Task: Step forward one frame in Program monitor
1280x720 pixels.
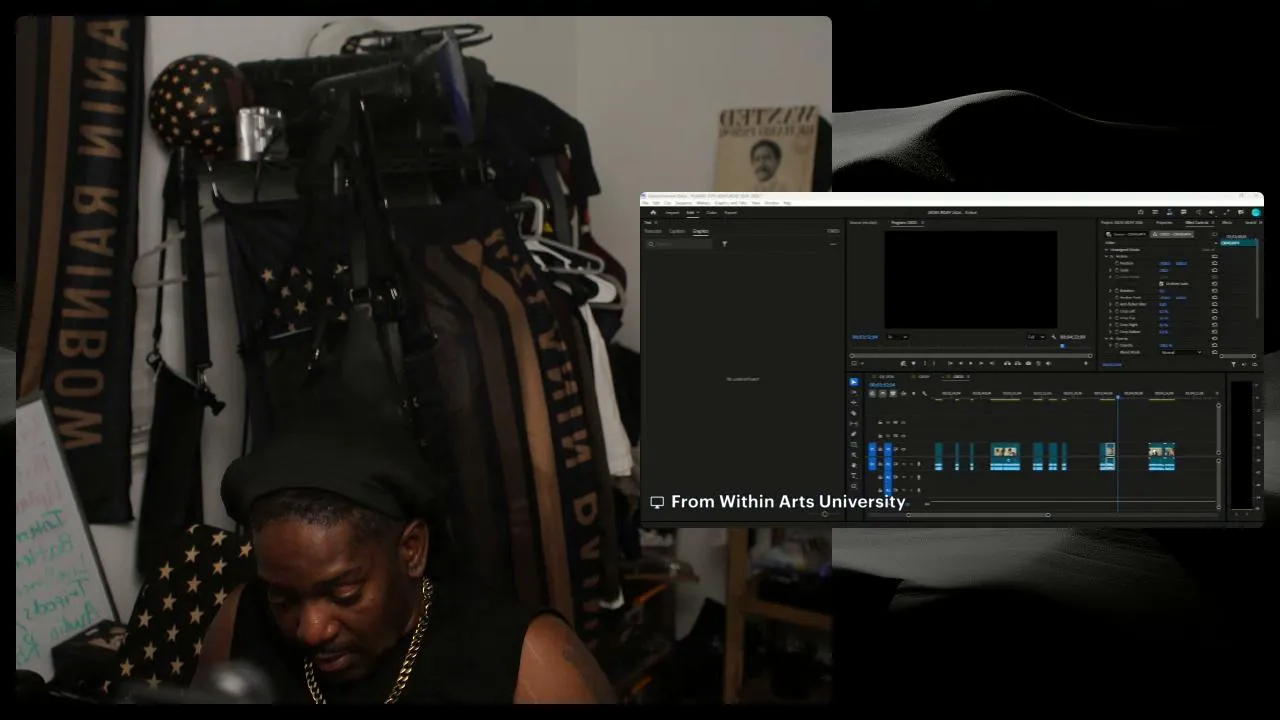Action: pyautogui.click(x=981, y=363)
